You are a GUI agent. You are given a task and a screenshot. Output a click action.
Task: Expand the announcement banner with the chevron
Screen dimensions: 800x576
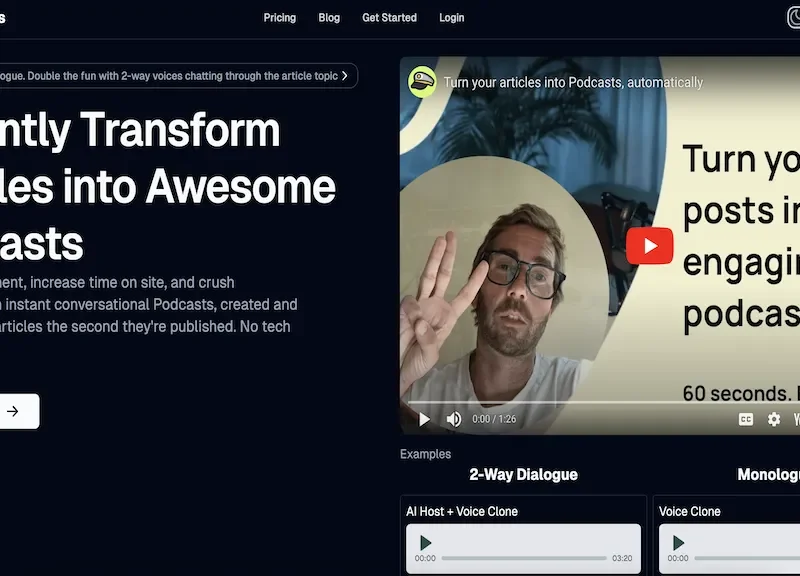pyautogui.click(x=343, y=75)
